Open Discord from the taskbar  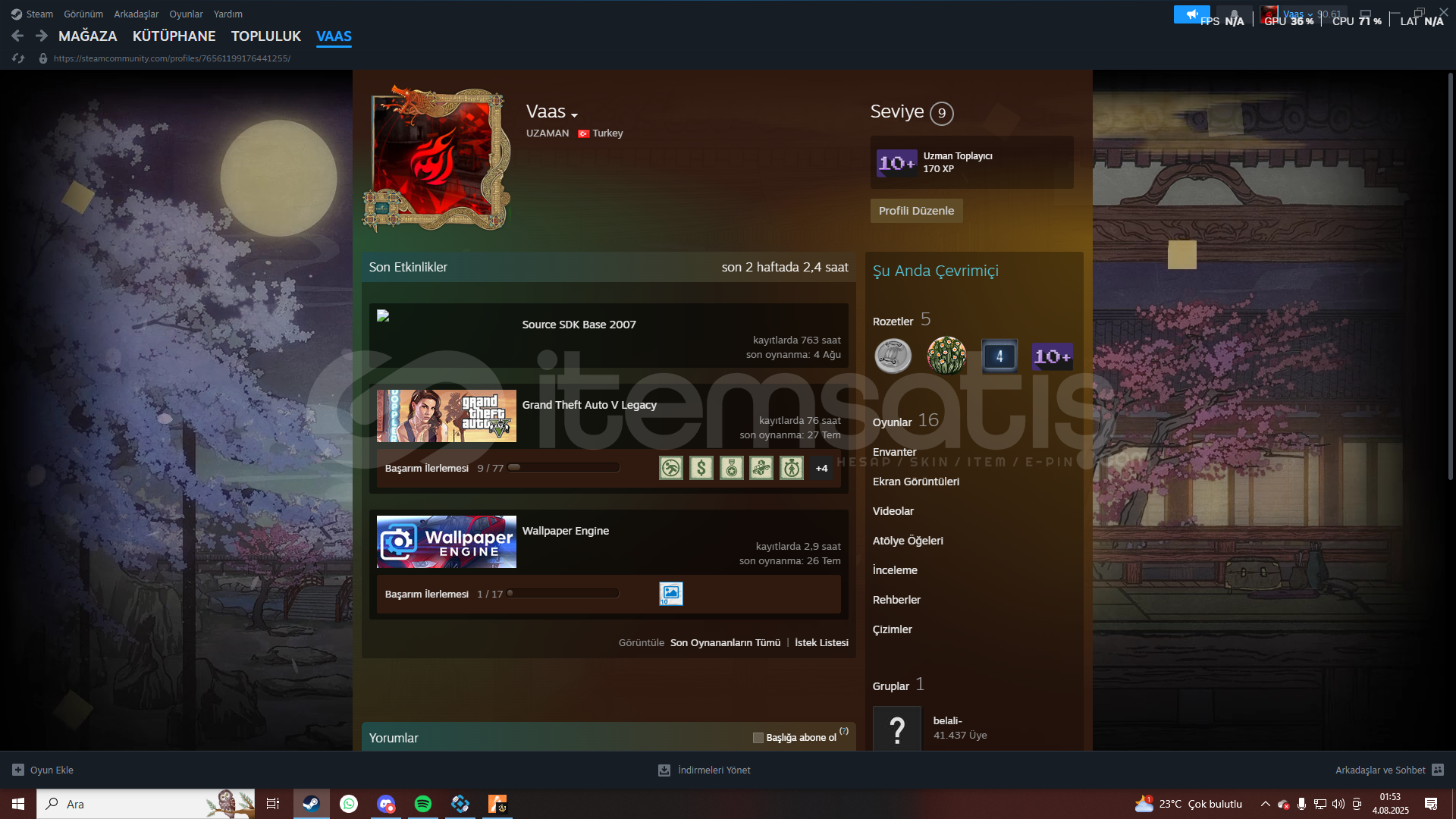point(386,804)
